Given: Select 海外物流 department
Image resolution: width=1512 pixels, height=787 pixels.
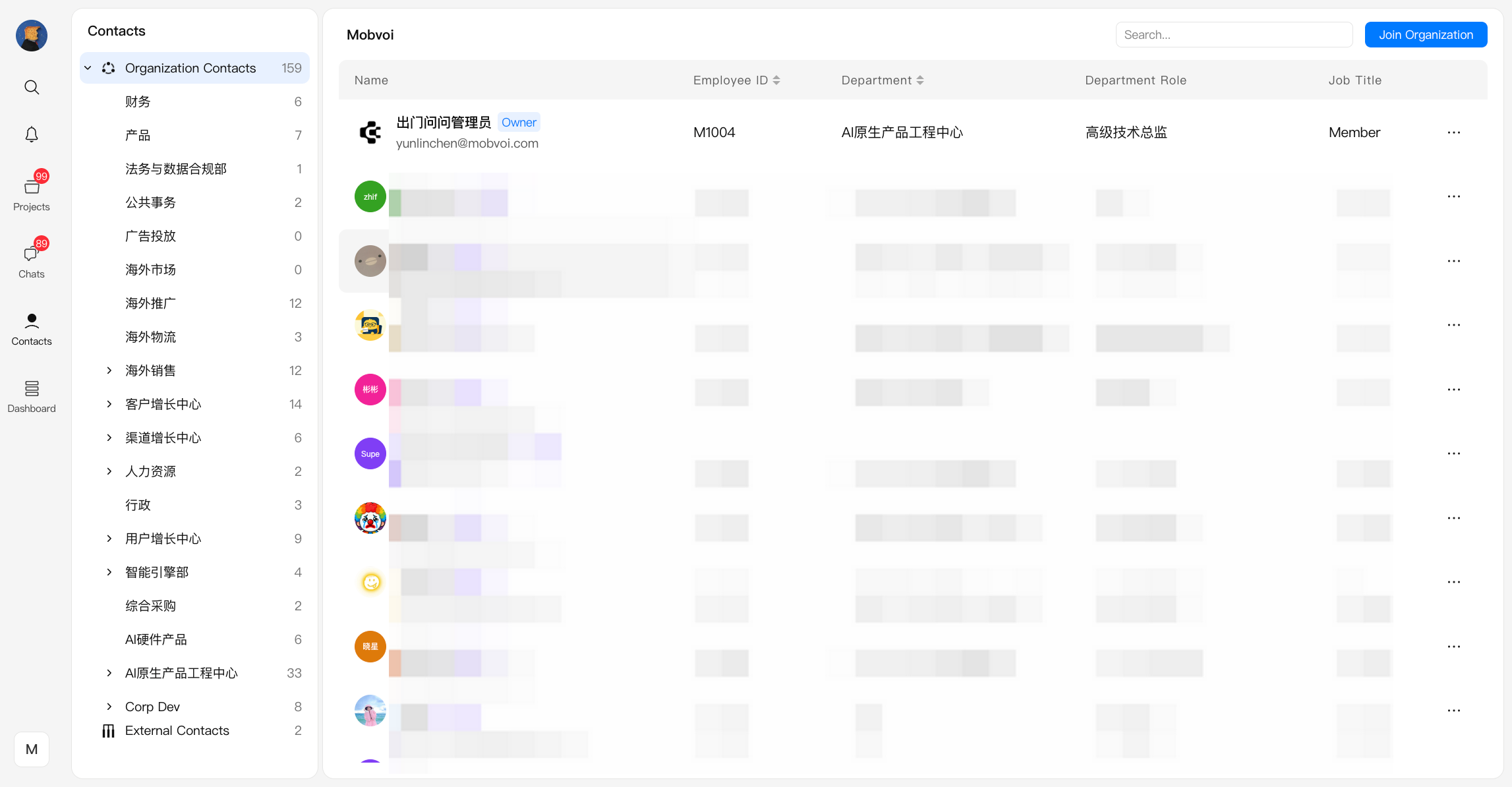Looking at the screenshot, I should [x=194, y=337].
